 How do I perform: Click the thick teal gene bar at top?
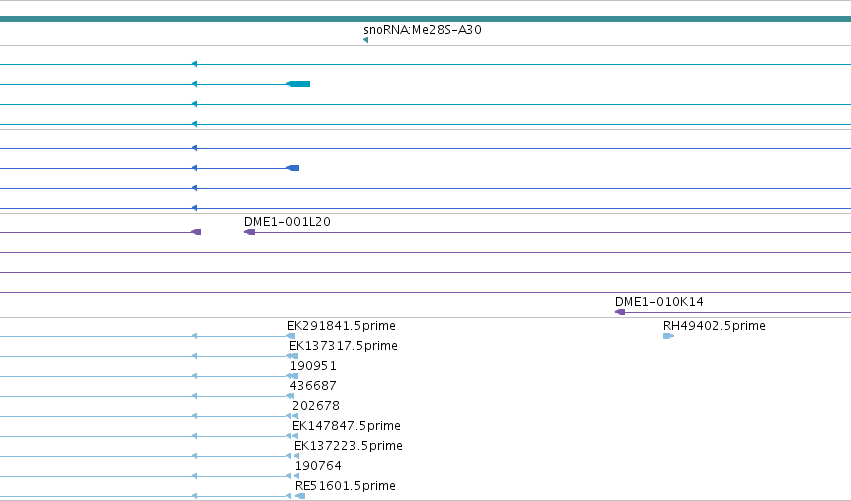pos(426,19)
